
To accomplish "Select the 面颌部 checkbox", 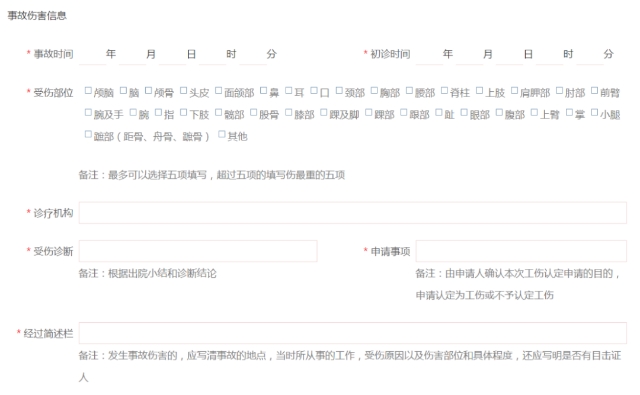I will (x=219, y=91).
